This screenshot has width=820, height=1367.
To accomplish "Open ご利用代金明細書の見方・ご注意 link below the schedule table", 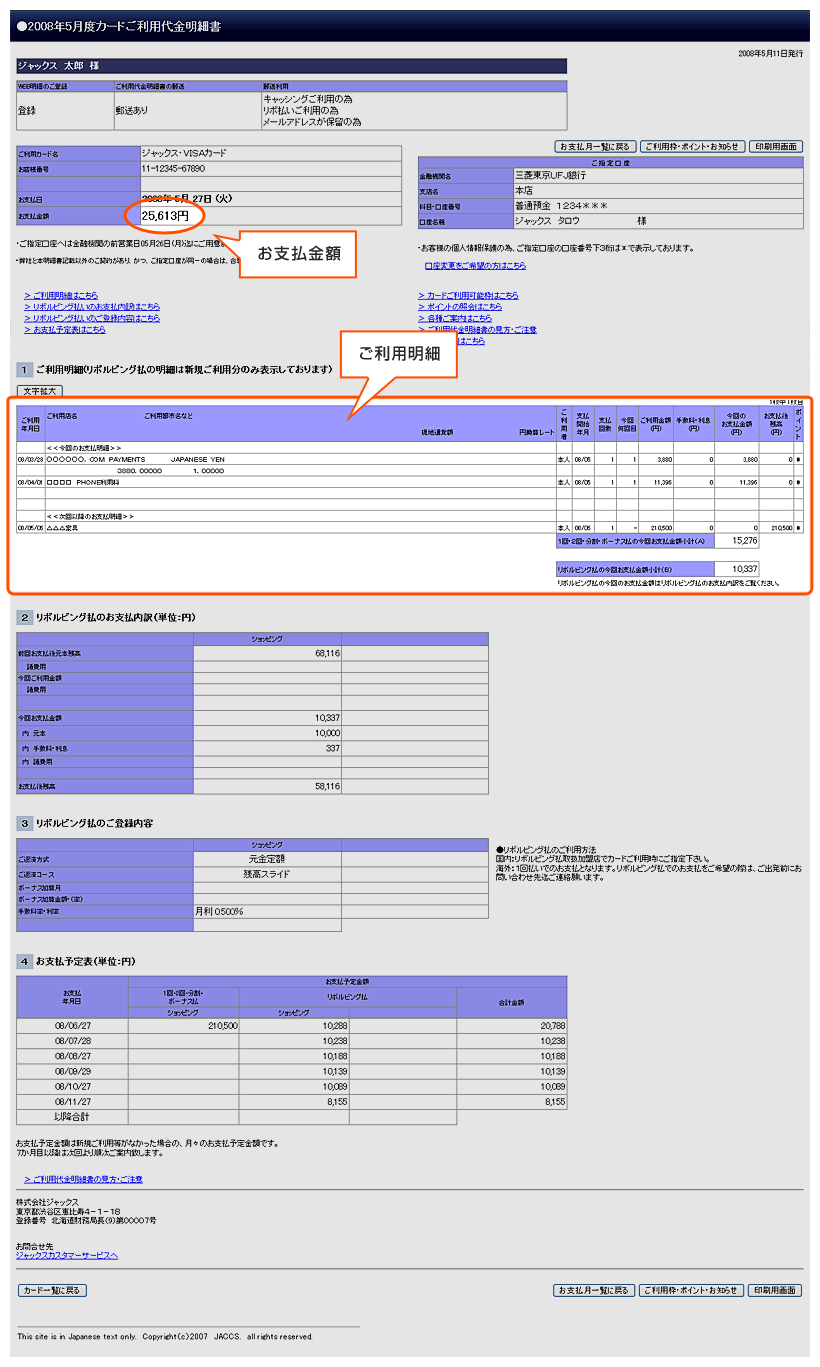I will click(x=83, y=1180).
